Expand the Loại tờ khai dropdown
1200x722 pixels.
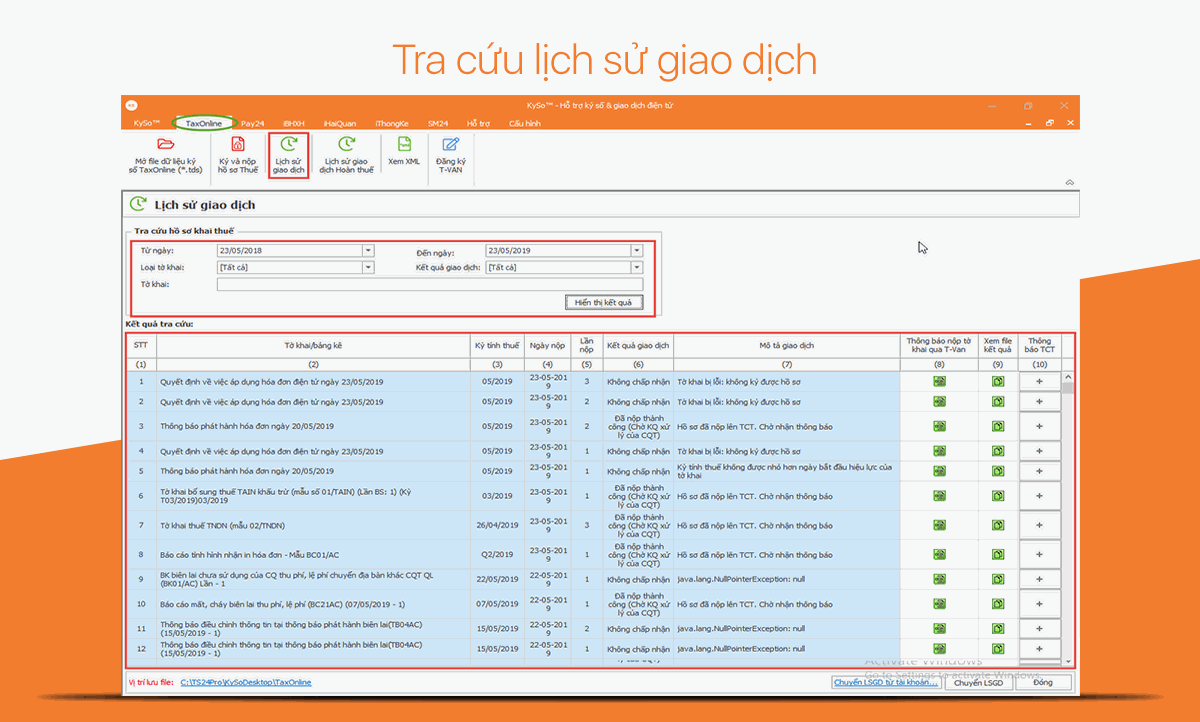coord(368,268)
